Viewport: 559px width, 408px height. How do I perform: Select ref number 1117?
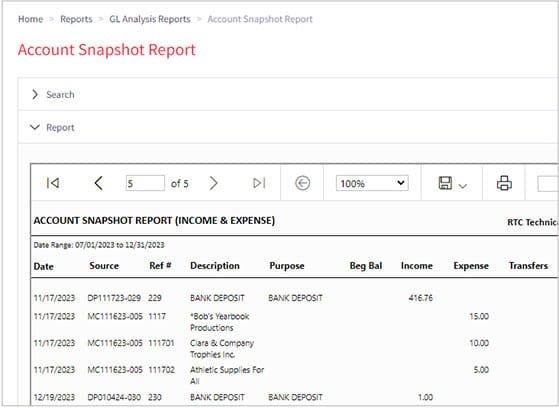click(x=157, y=316)
